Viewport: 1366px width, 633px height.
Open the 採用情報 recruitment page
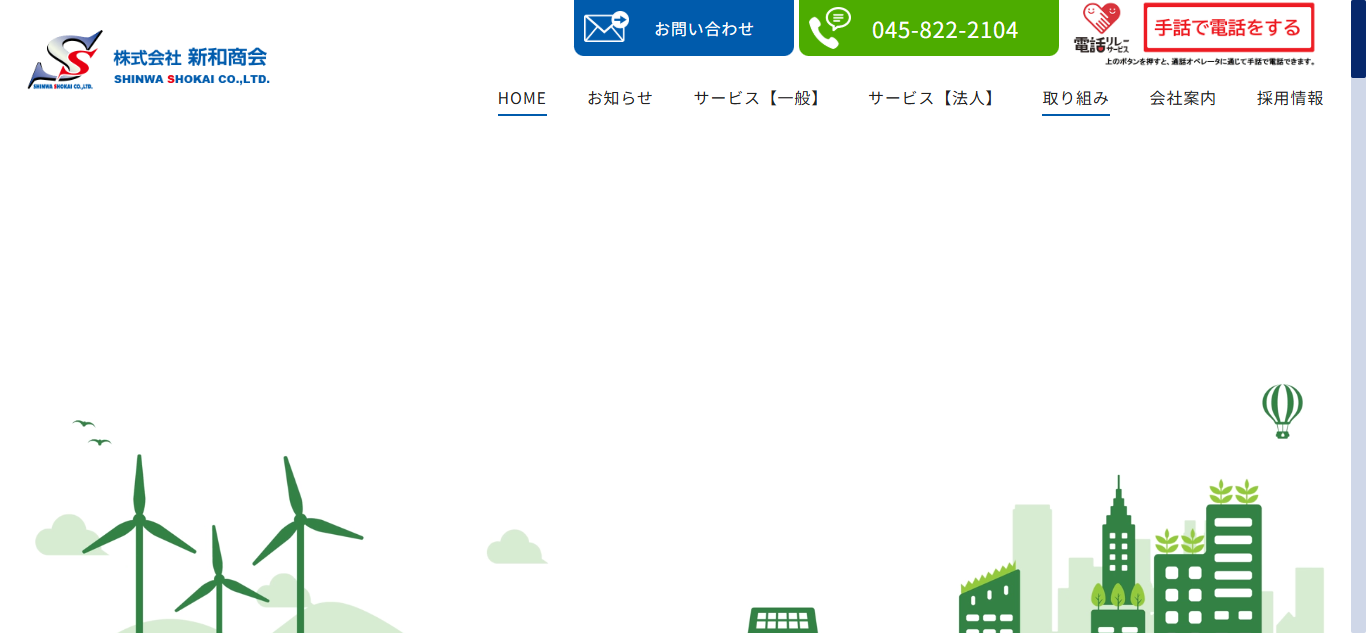tap(1289, 98)
